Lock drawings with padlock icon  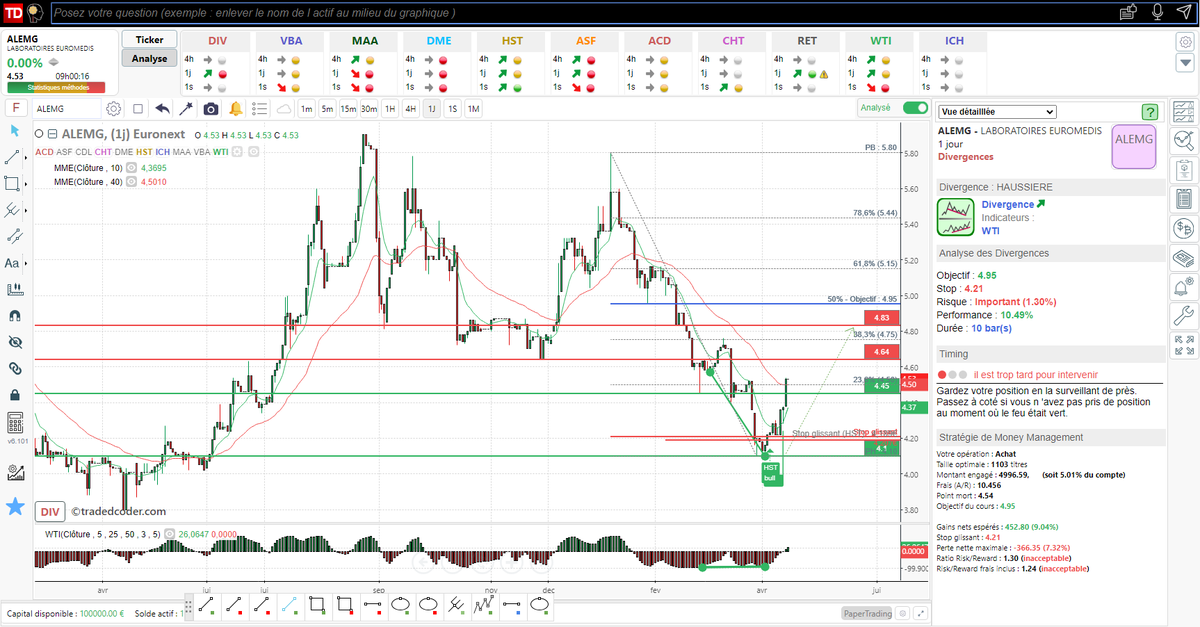pyautogui.click(x=14, y=394)
